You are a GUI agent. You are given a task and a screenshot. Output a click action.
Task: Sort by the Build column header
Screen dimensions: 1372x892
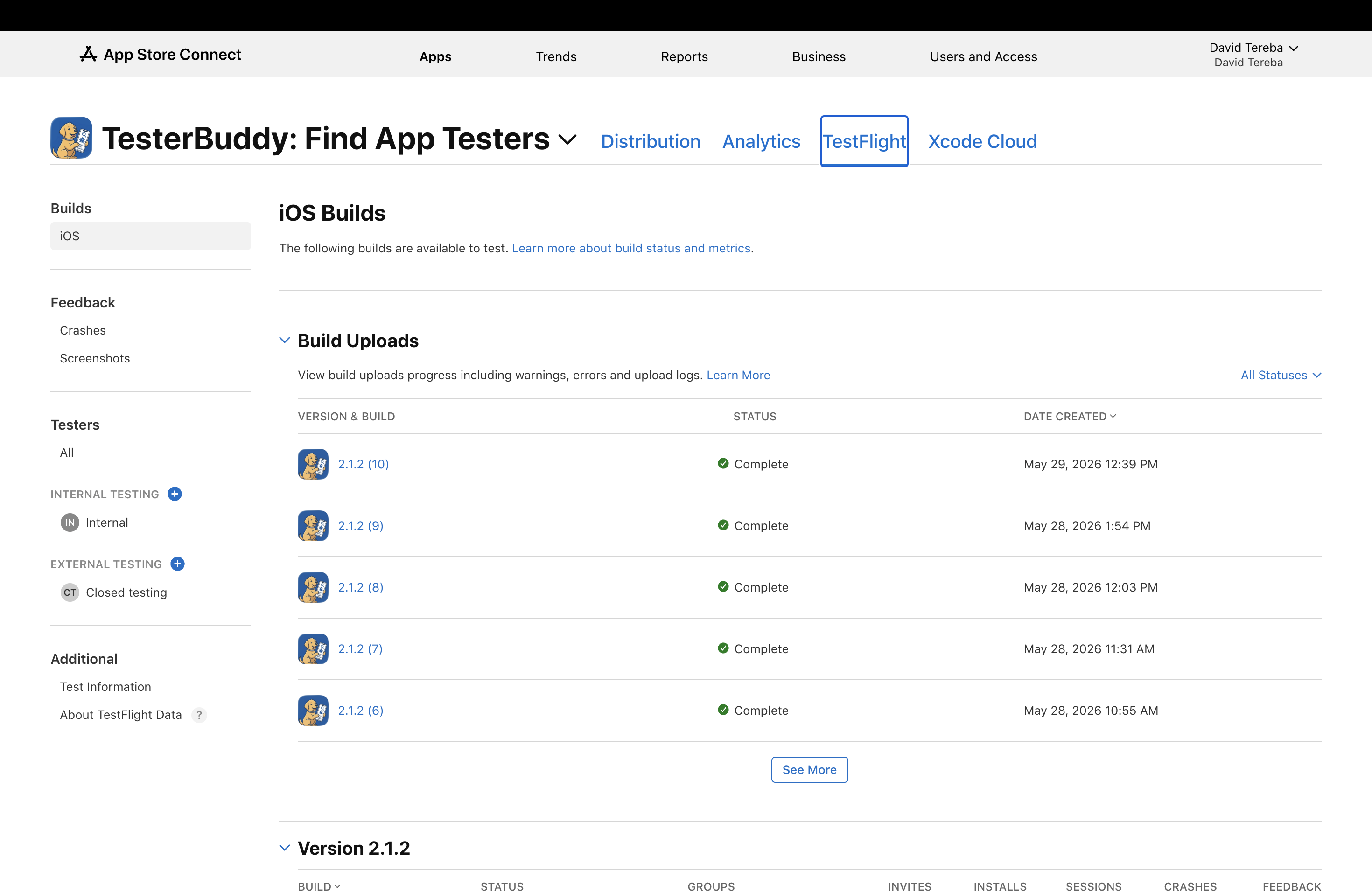point(319,886)
